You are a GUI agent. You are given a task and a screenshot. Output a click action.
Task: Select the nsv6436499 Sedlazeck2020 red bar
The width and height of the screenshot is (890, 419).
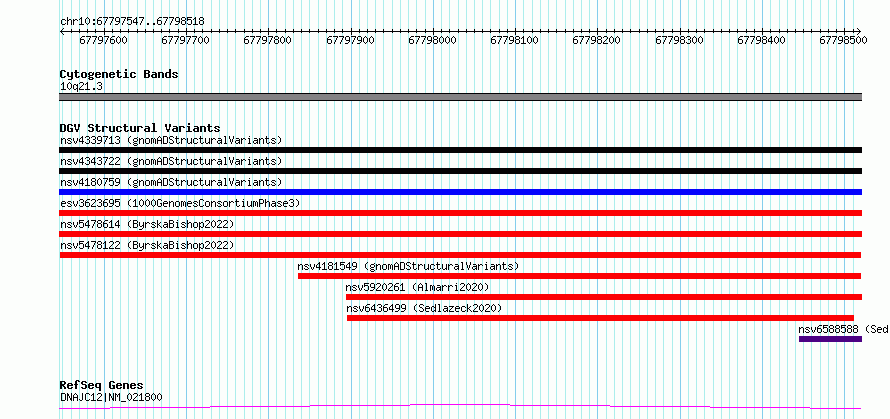600,318
